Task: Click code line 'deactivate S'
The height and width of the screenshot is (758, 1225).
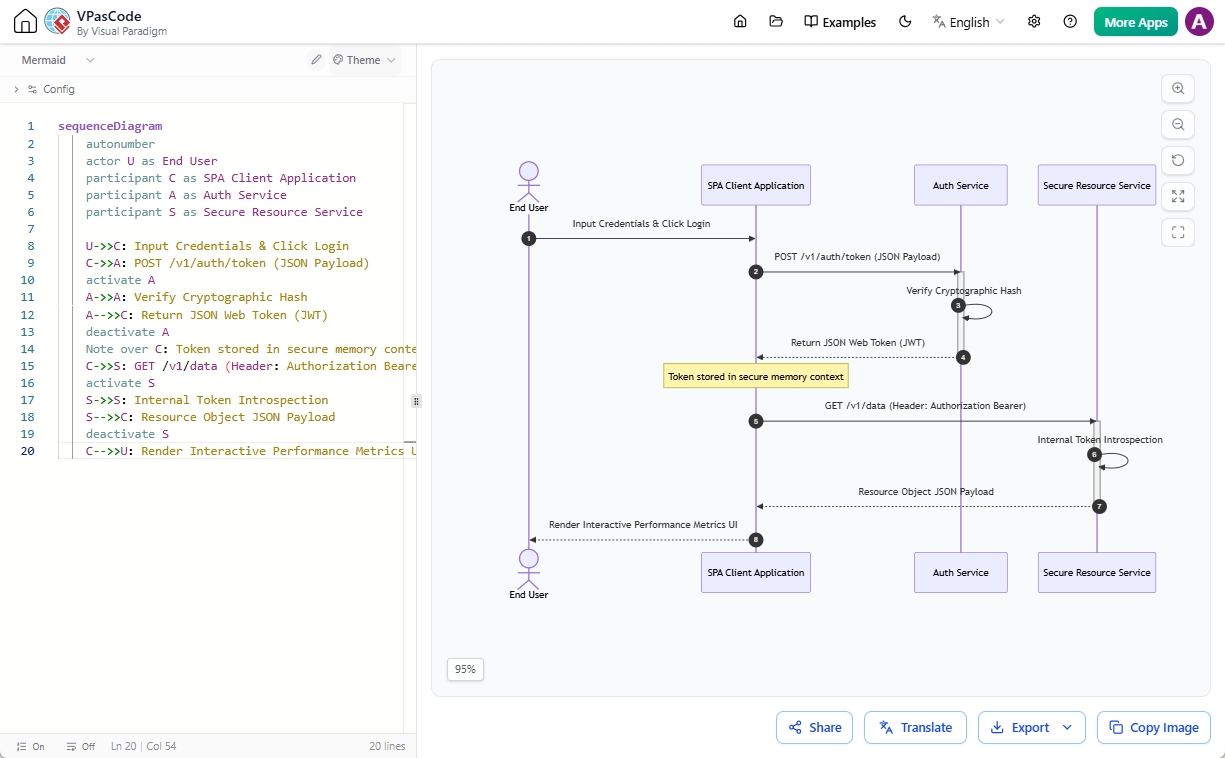Action: 127,434
